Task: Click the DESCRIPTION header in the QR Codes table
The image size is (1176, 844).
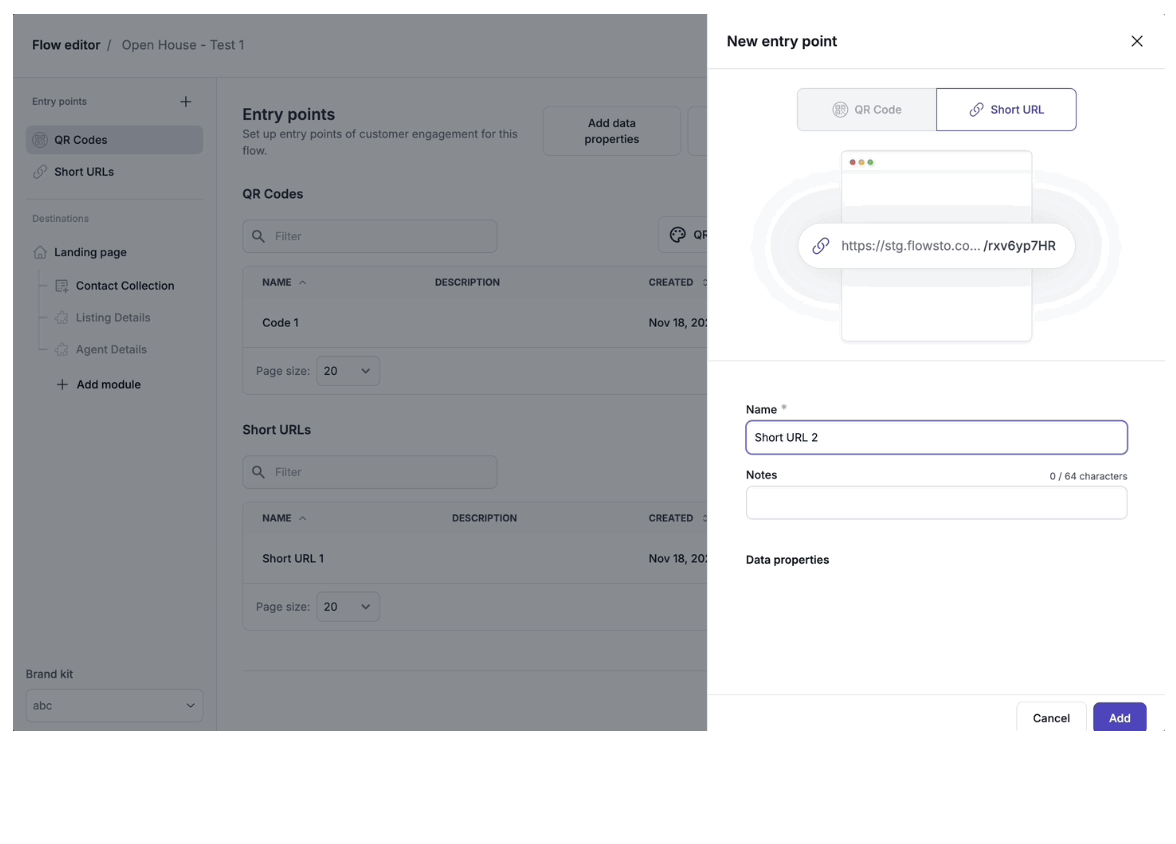Action: (x=467, y=282)
